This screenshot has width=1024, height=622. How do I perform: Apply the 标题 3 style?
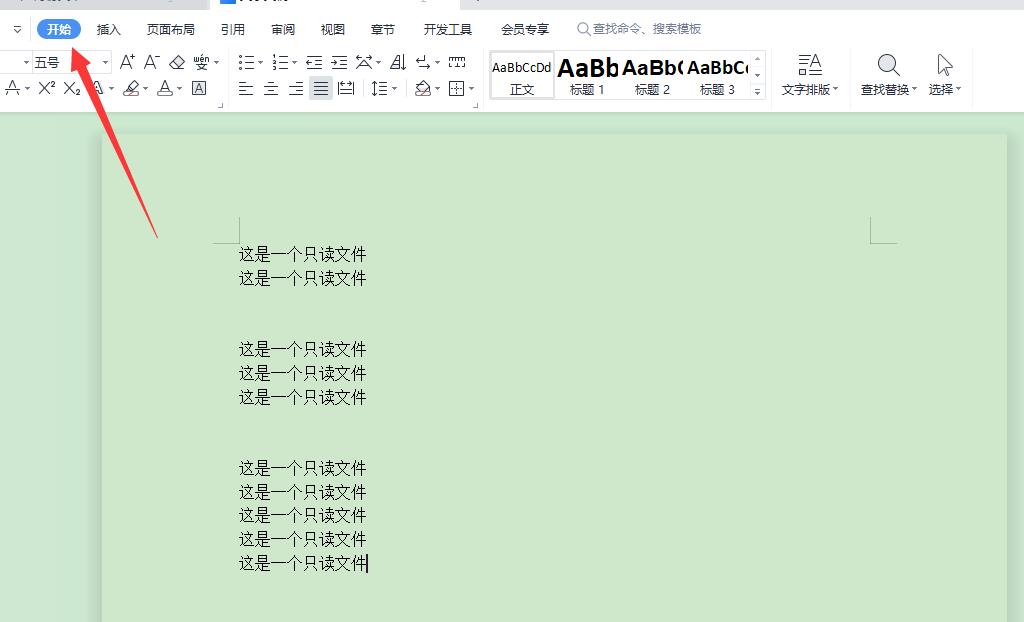coord(717,75)
